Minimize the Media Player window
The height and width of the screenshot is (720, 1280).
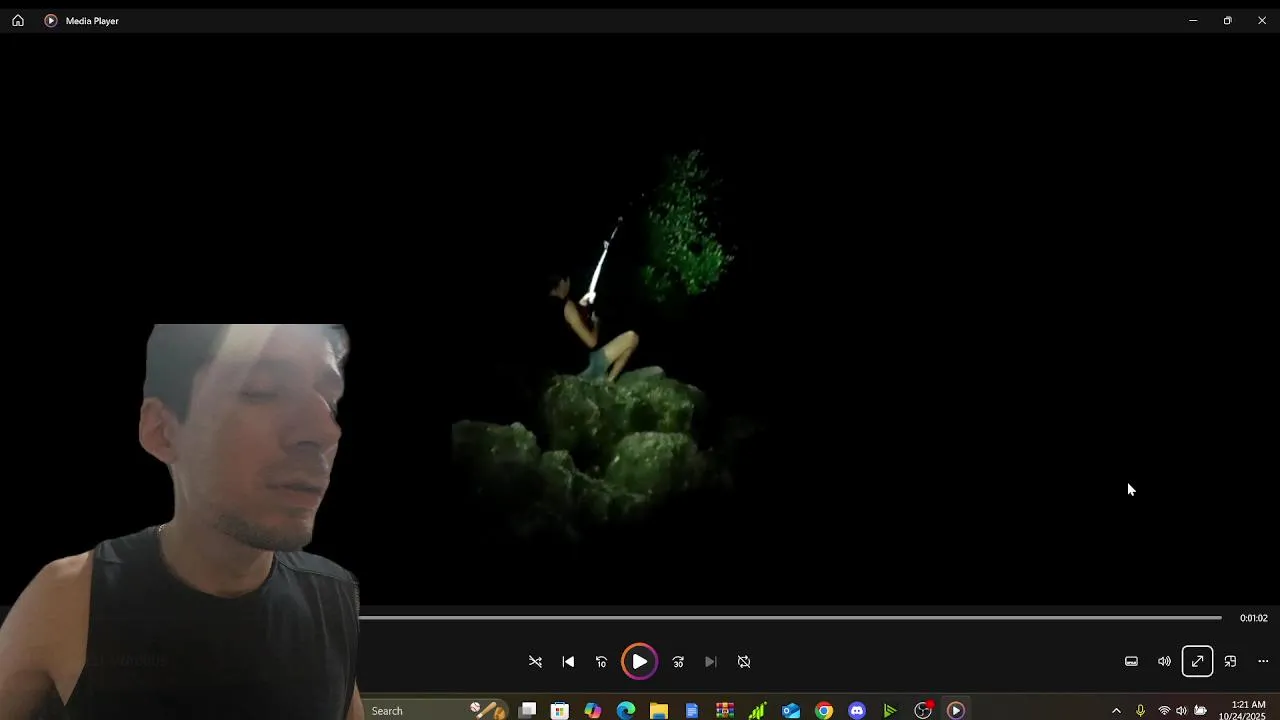point(1193,20)
